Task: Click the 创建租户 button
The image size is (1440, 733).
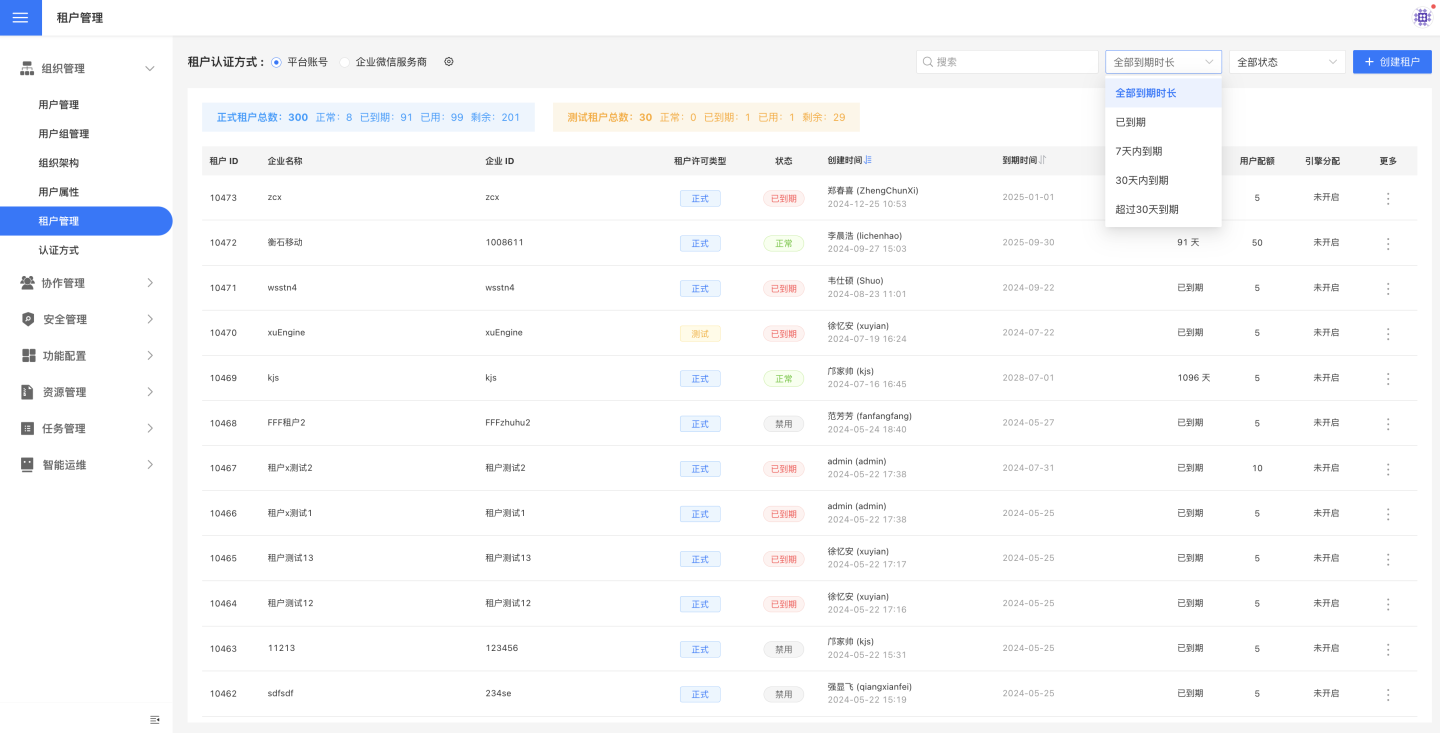Action: (1392, 62)
